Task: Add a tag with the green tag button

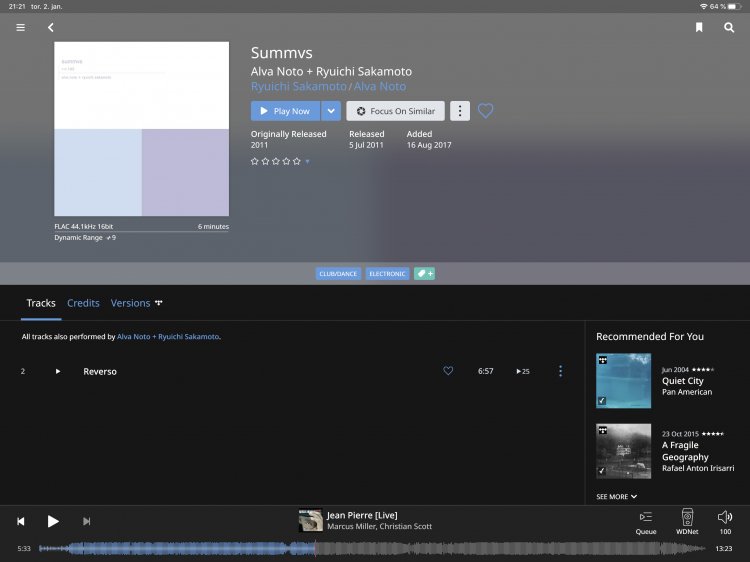Action: point(425,273)
